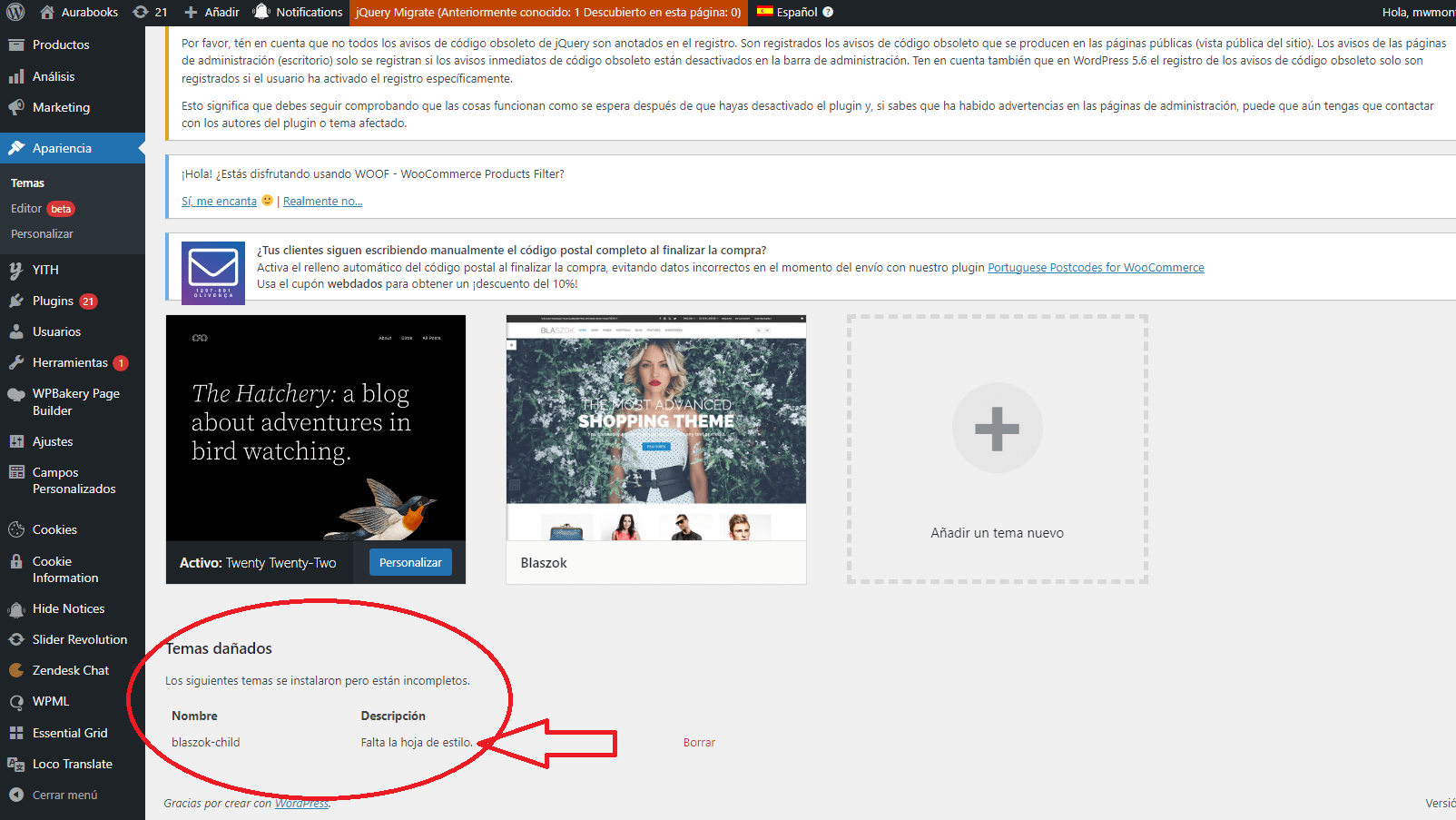The image size is (1456, 820).
Task: Click the Portuguese Postcodes envelope logo
Action: (213, 272)
